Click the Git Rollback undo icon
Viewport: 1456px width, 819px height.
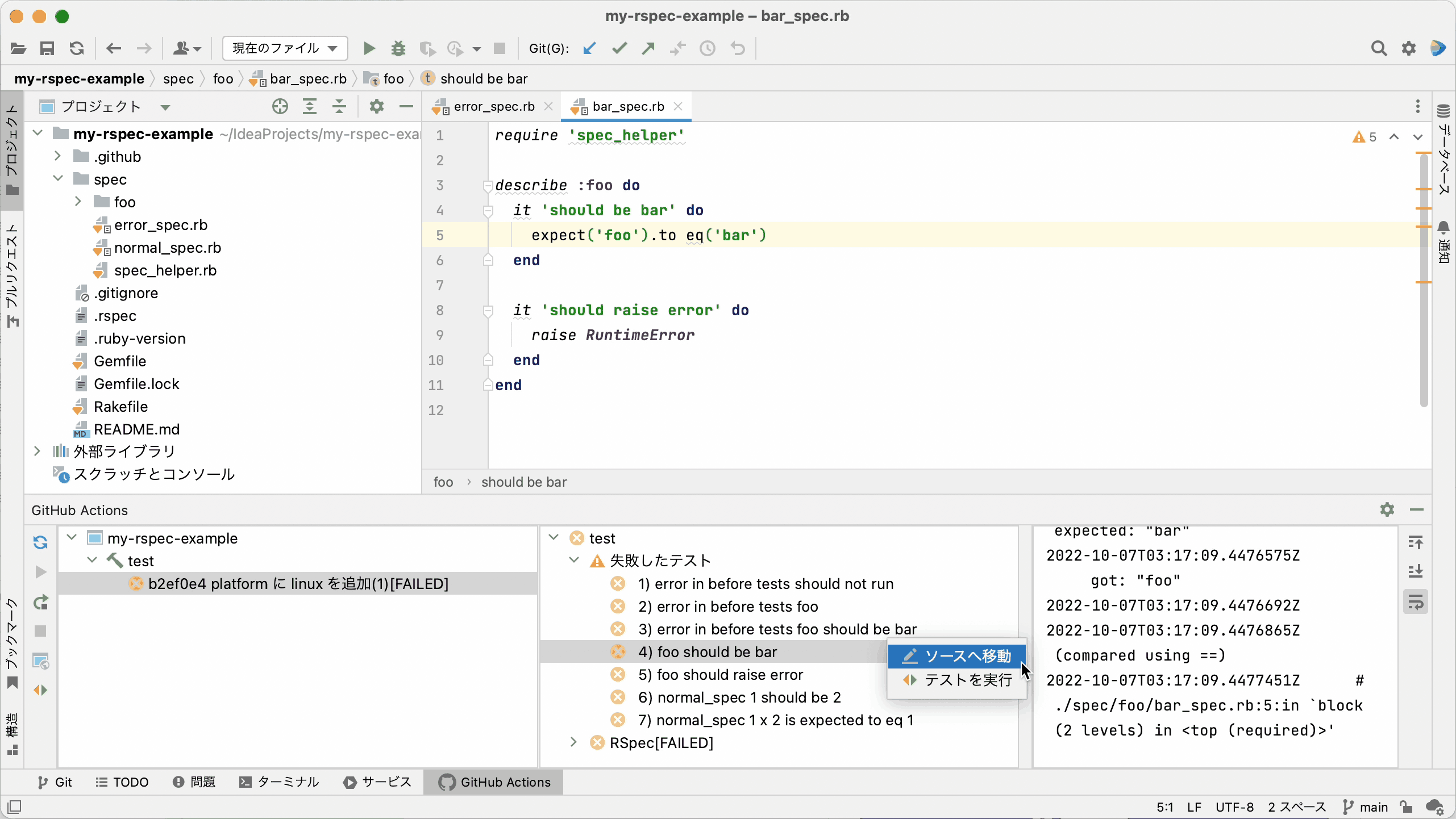[738, 48]
